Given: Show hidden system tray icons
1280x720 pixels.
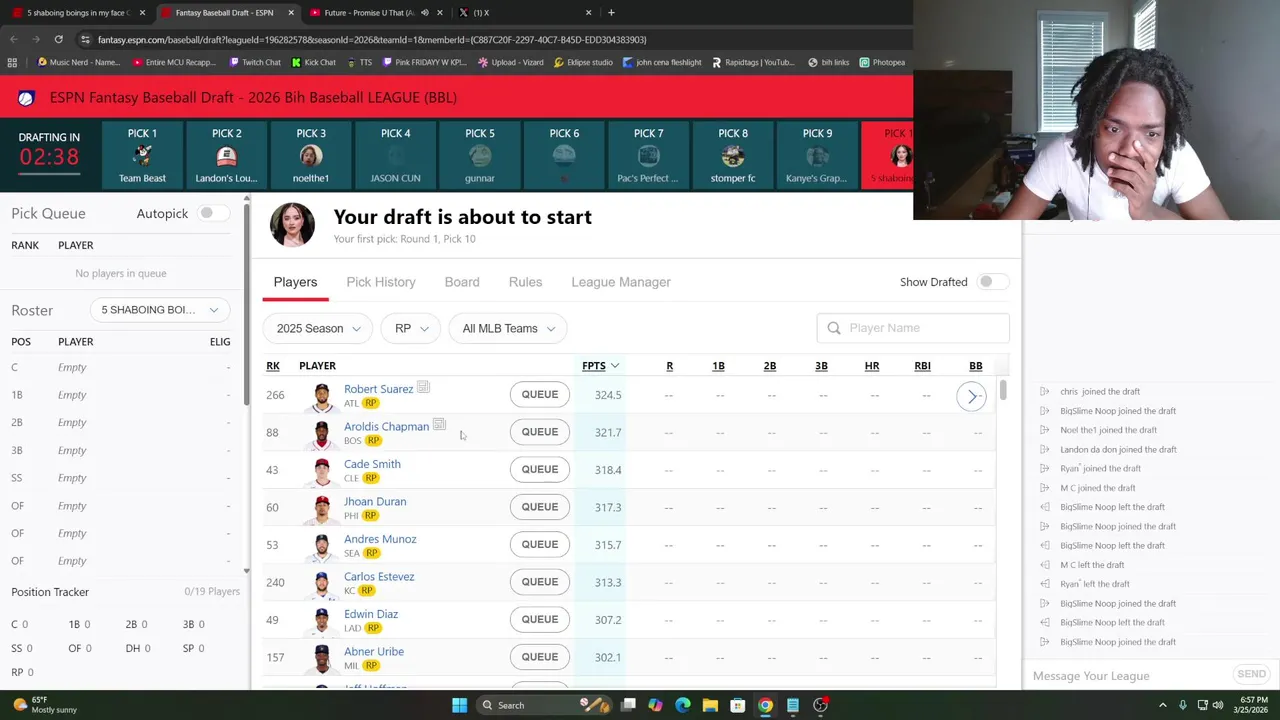Looking at the screenshot, I should (x=1162, y=705).
